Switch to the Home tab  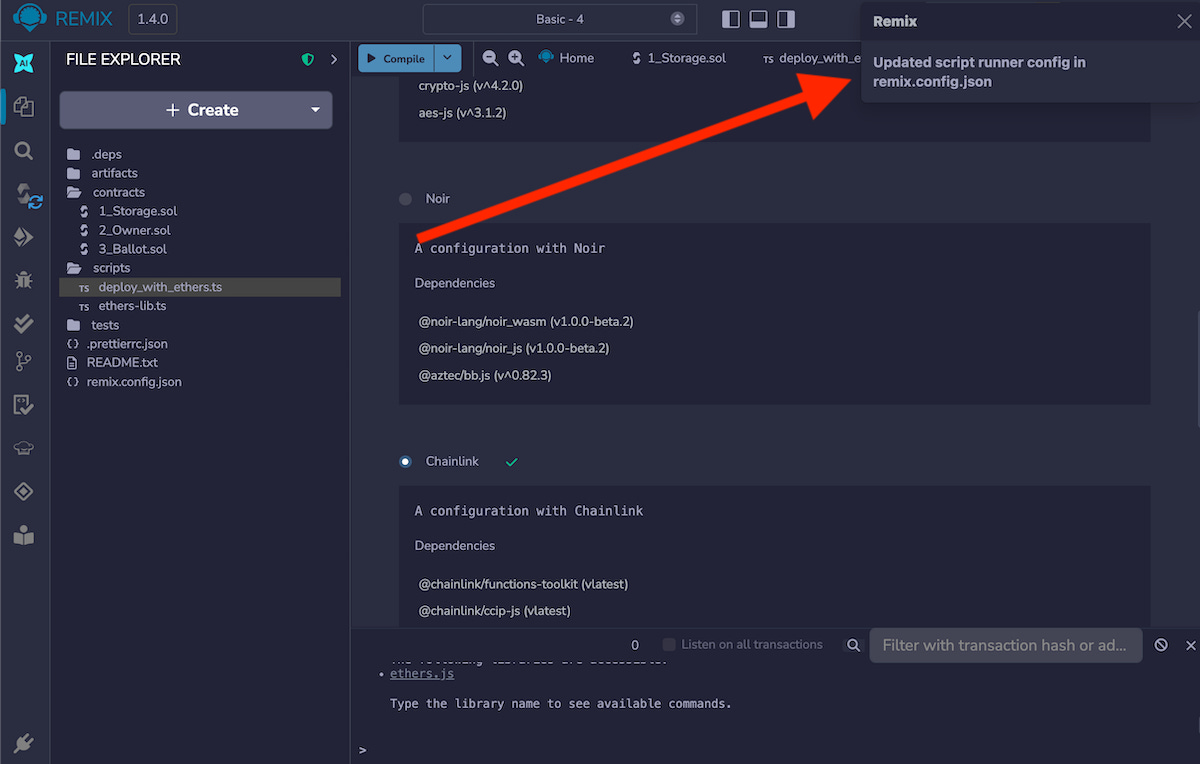[566, 58]
